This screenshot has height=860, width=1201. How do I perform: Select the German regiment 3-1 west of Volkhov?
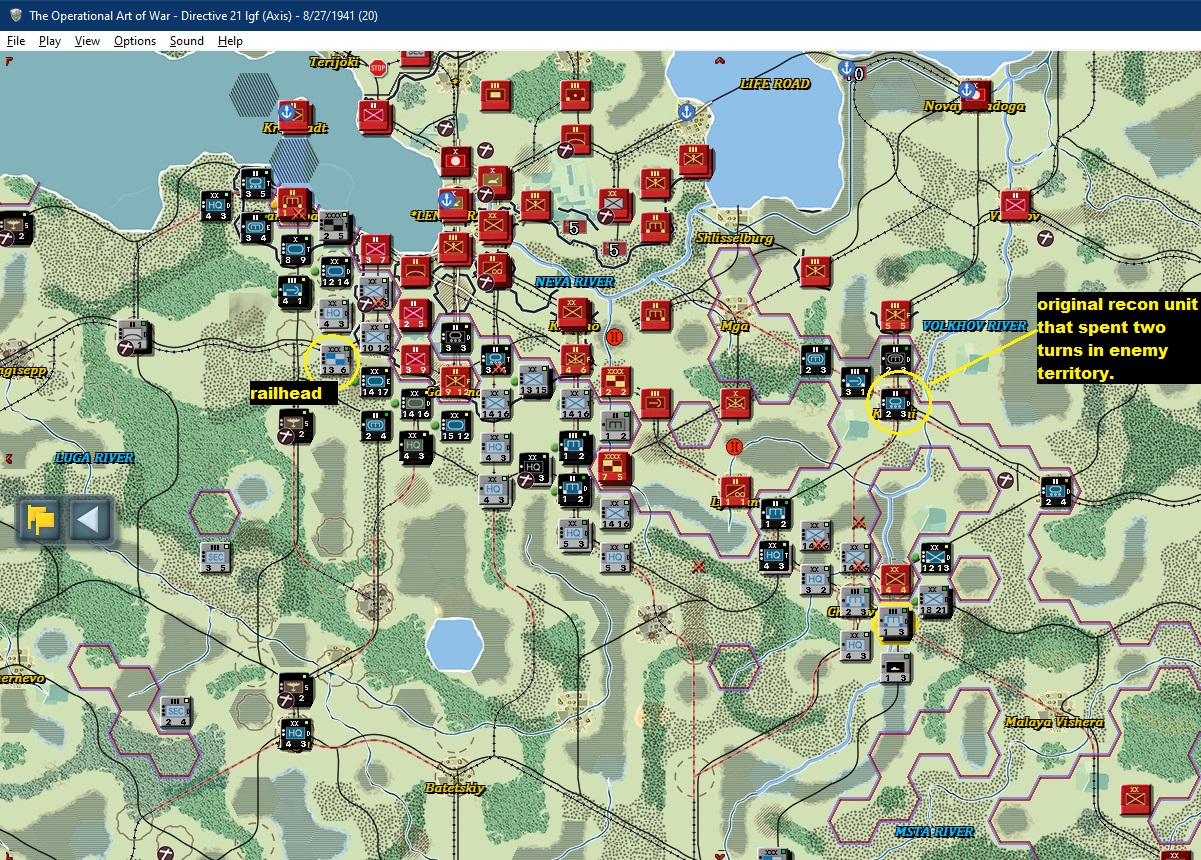pyautogui.click(x=855, y=381)
